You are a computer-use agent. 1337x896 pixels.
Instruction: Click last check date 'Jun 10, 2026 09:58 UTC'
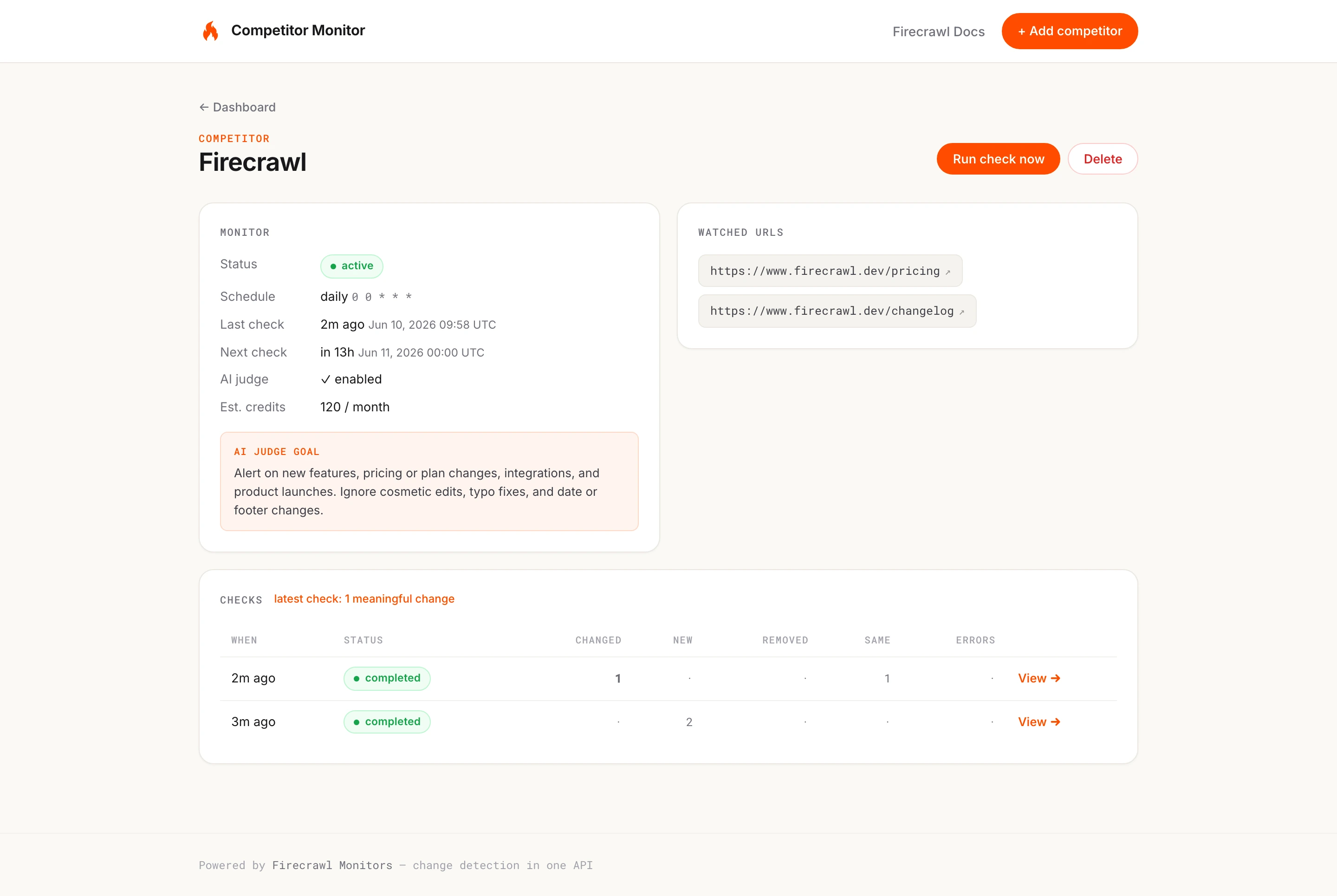point(432,325)
